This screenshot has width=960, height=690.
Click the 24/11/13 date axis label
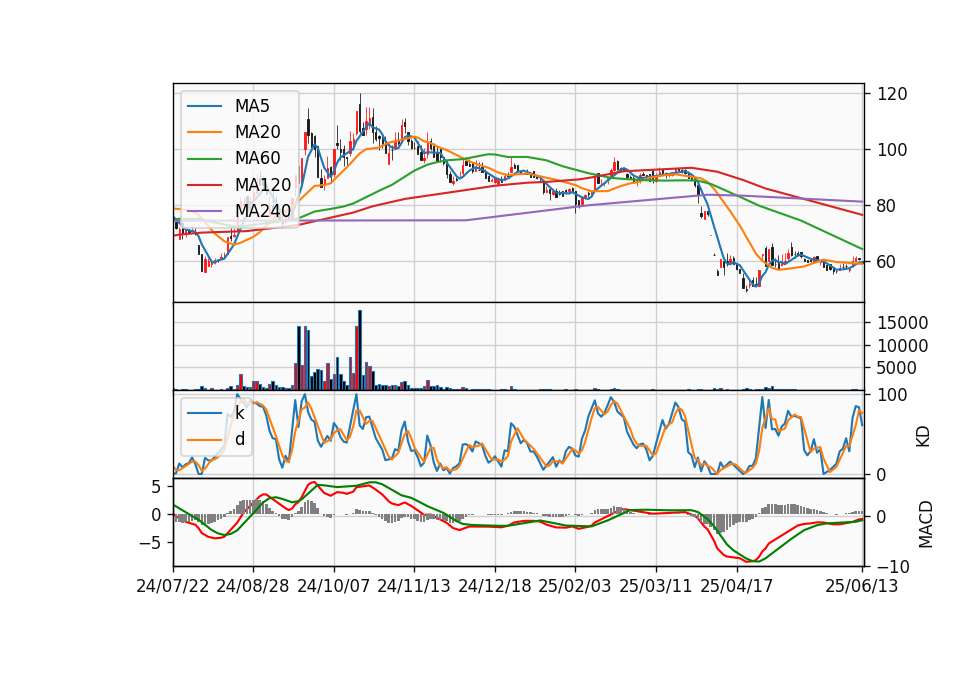tap(414, 586)
